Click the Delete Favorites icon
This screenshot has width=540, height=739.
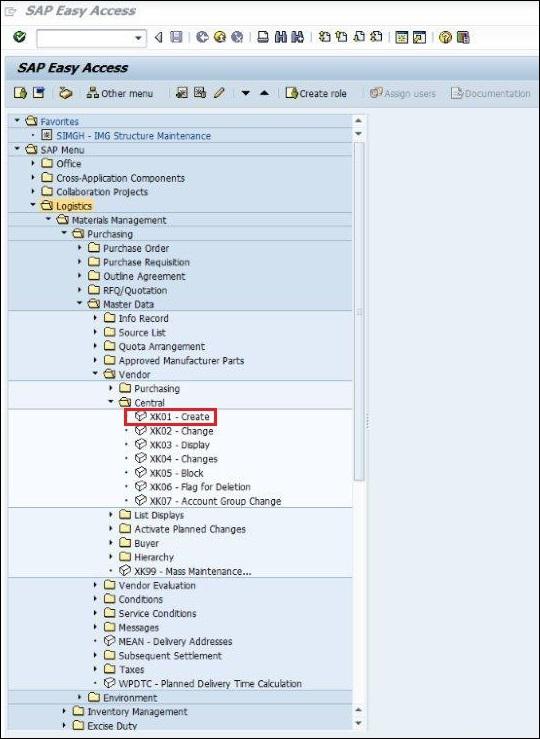point(200,93)
